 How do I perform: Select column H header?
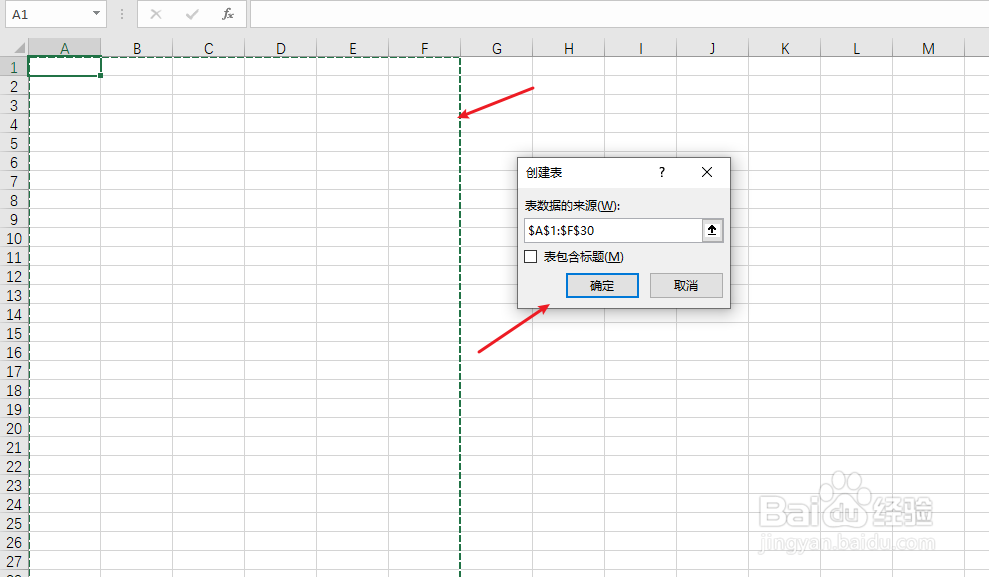[x=569, y=48]
